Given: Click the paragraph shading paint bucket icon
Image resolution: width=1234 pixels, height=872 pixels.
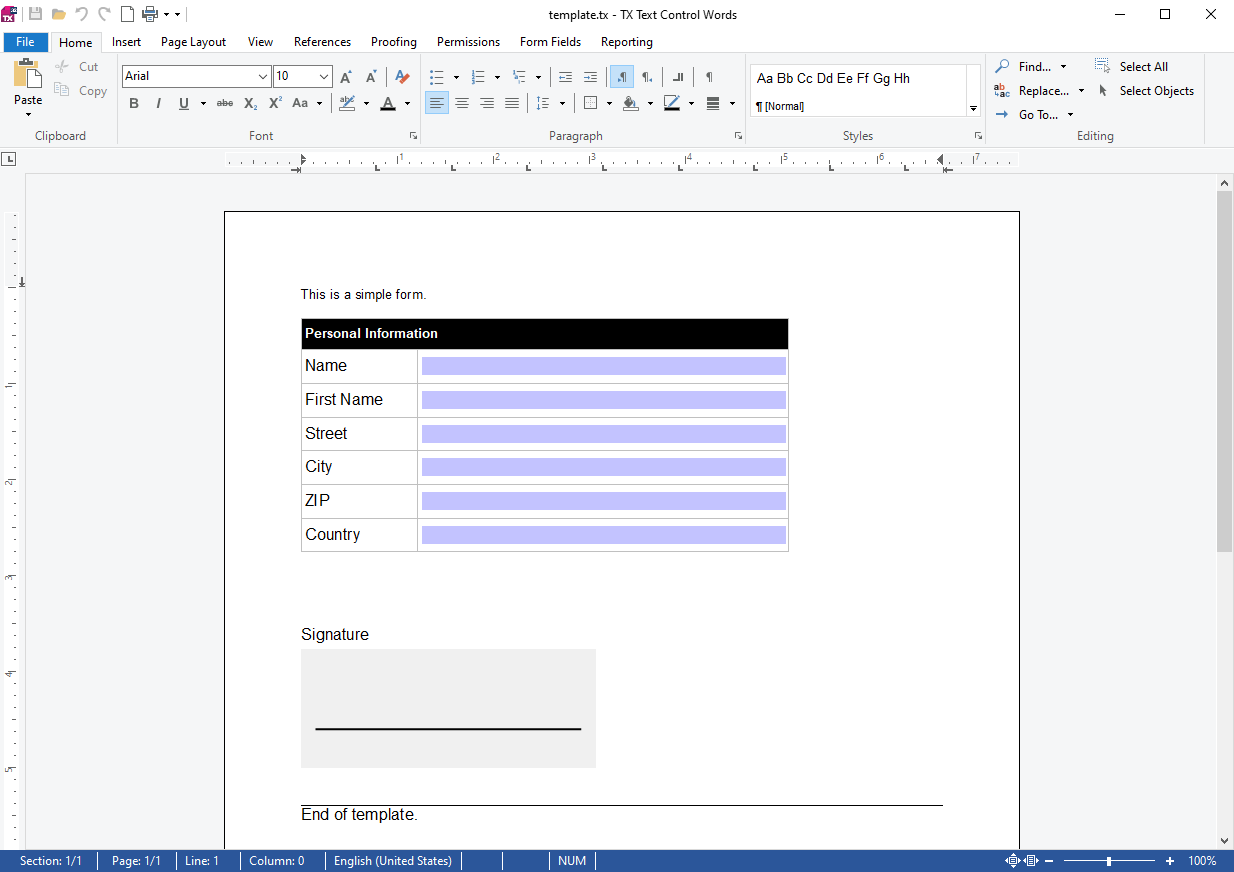Looking at the screenshot, I should (x=630, y=103).
